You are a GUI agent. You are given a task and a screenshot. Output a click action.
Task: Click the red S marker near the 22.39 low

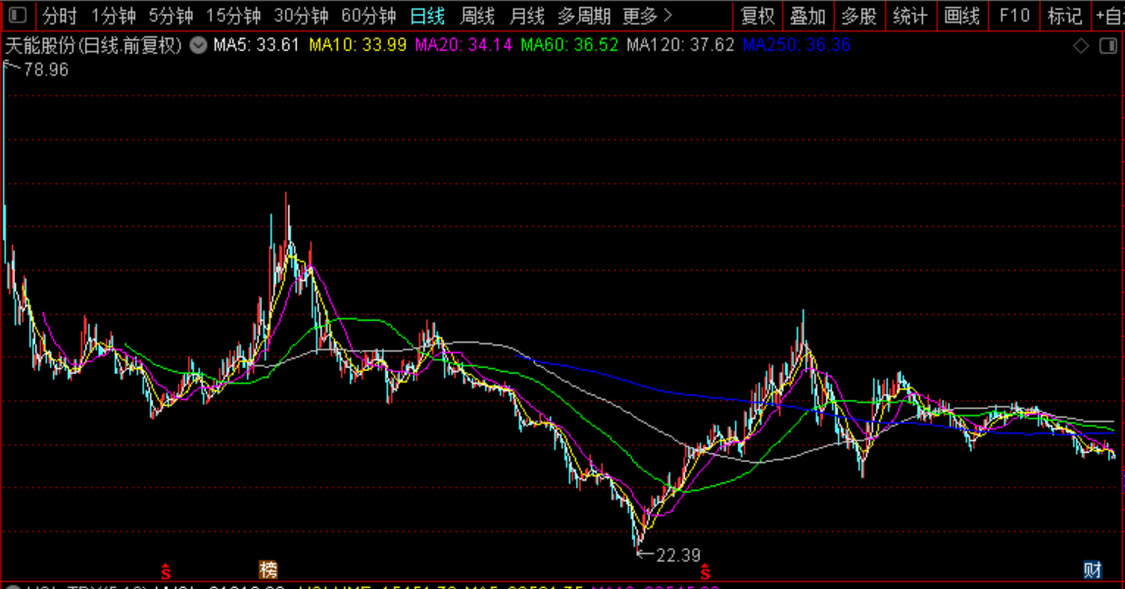coord(705,571)
